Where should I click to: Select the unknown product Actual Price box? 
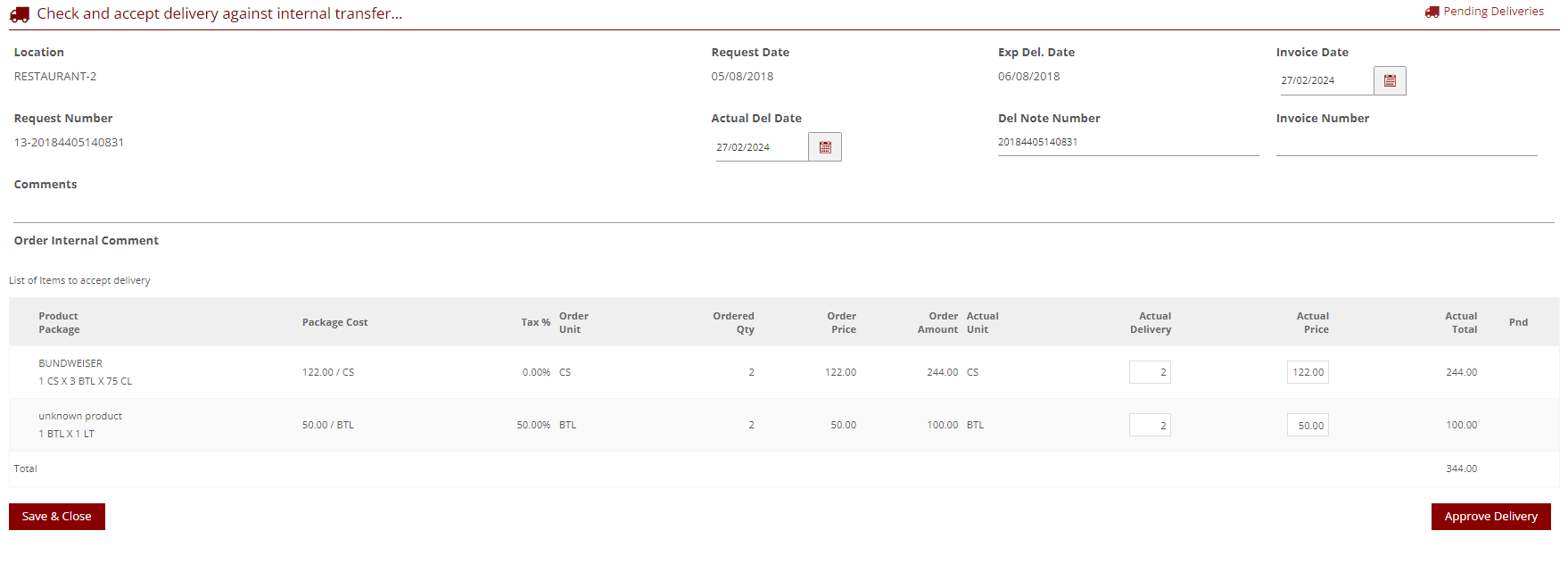1308,426
